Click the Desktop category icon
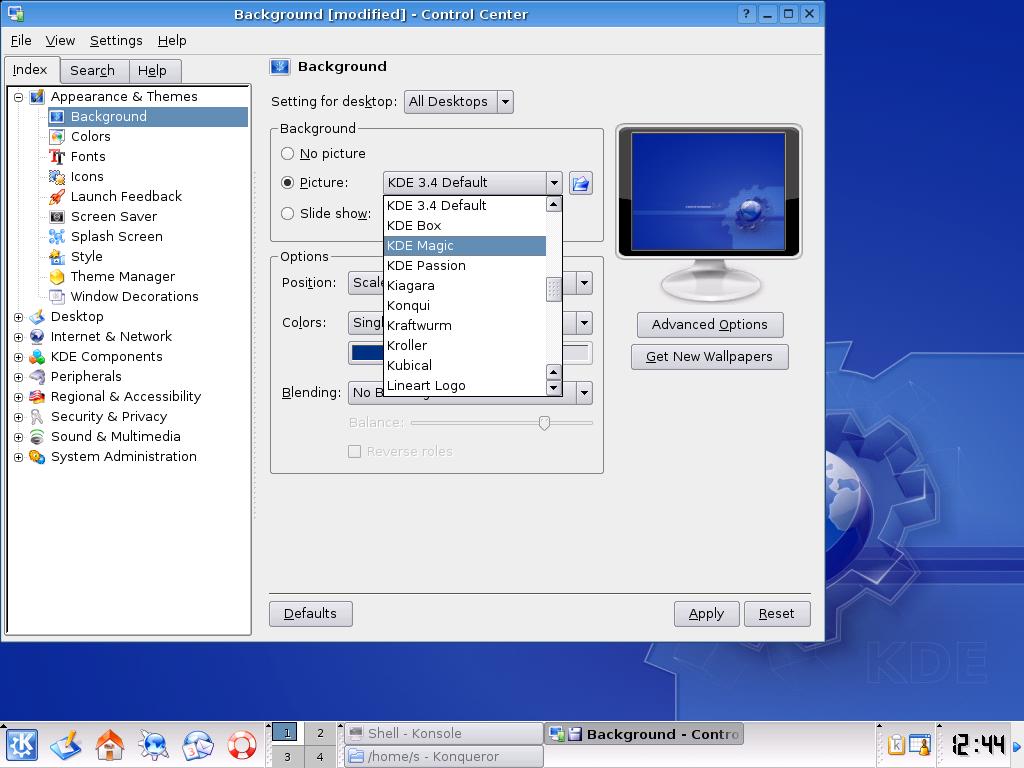The width and height of the screenshot is (1024, 768). pyautogui.click(x=37, y=317)
